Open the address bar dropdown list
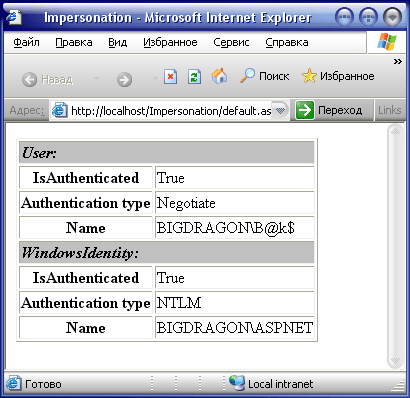 [281, 110]
